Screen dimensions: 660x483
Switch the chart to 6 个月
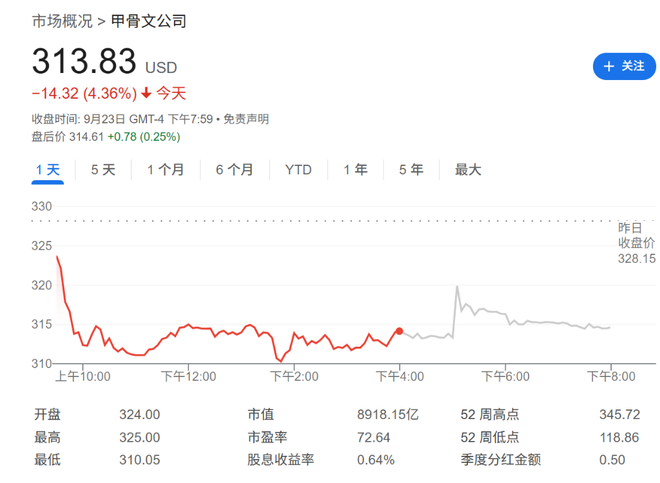coord(234,170)
